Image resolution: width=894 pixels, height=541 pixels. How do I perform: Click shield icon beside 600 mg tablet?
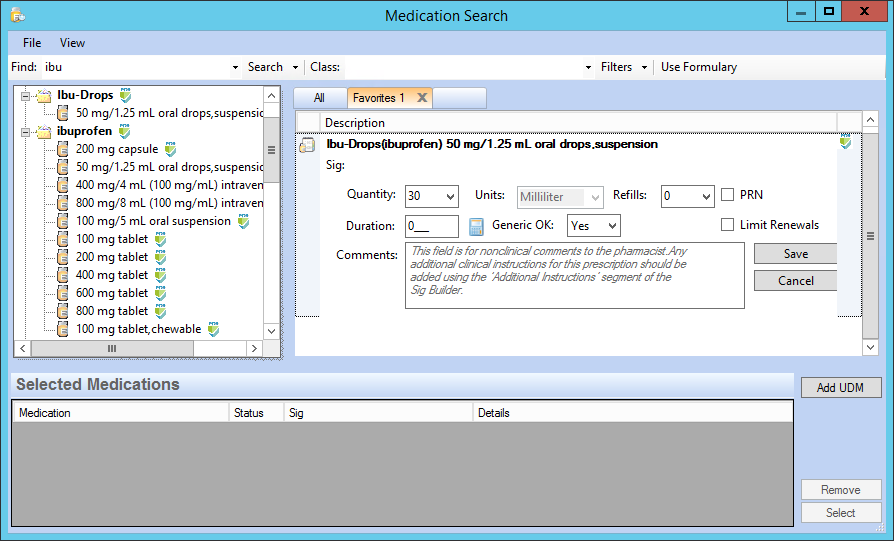(161, 294)
